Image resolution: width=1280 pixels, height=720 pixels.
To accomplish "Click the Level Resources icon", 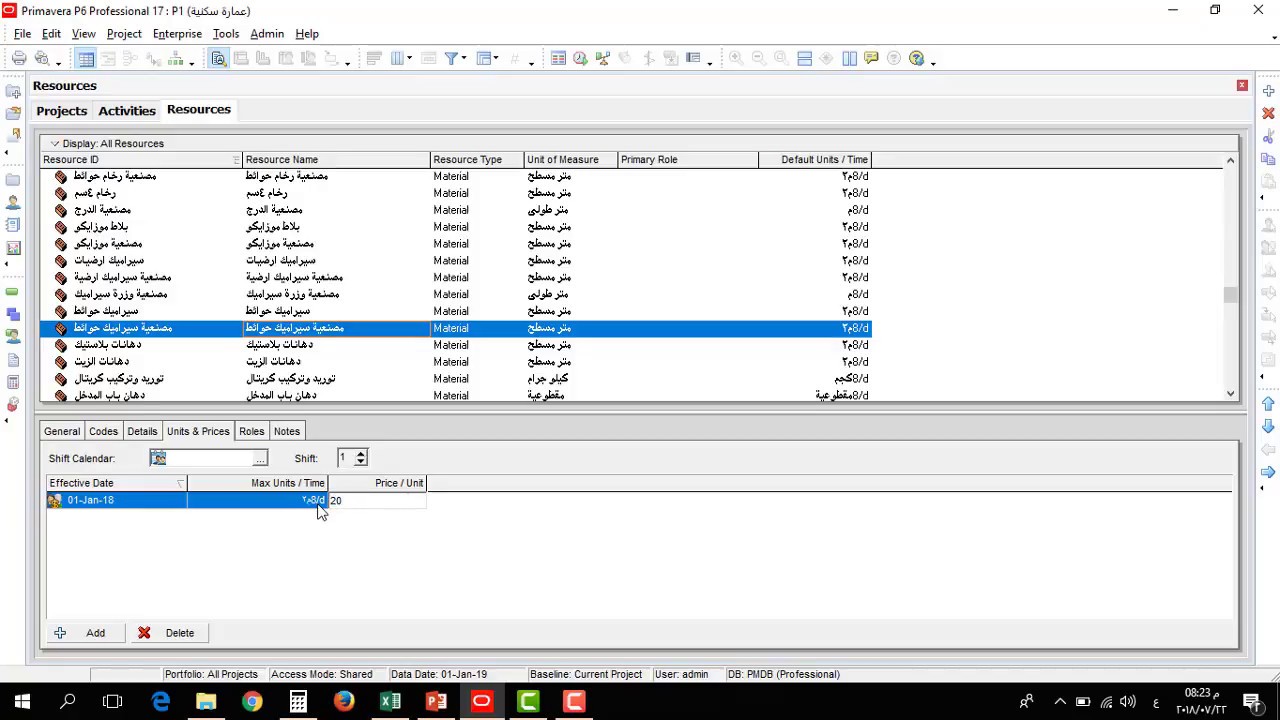I will click(x=602, y=59).
